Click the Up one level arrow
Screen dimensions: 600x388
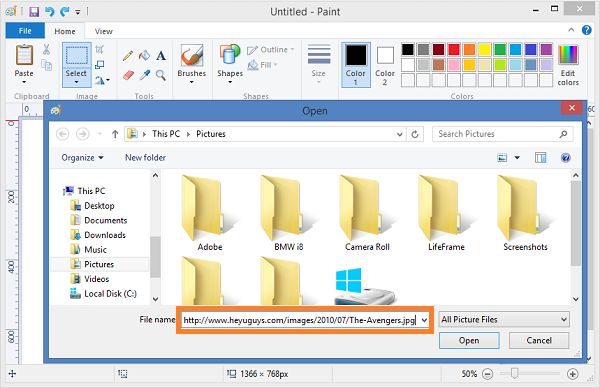point(115,134)
